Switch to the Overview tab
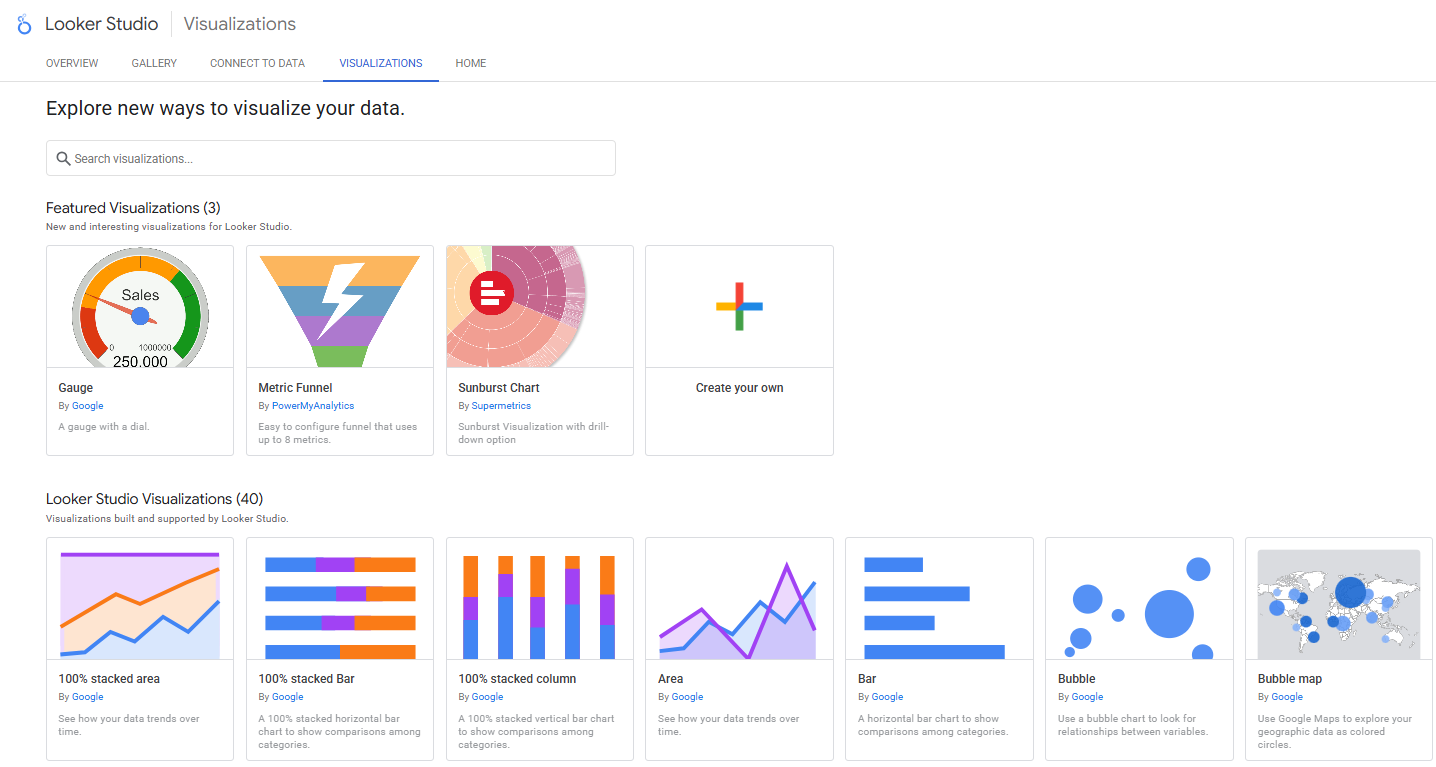Image resolution: width=1436 pixels, height=767 pixels. [x=72, y=63]
